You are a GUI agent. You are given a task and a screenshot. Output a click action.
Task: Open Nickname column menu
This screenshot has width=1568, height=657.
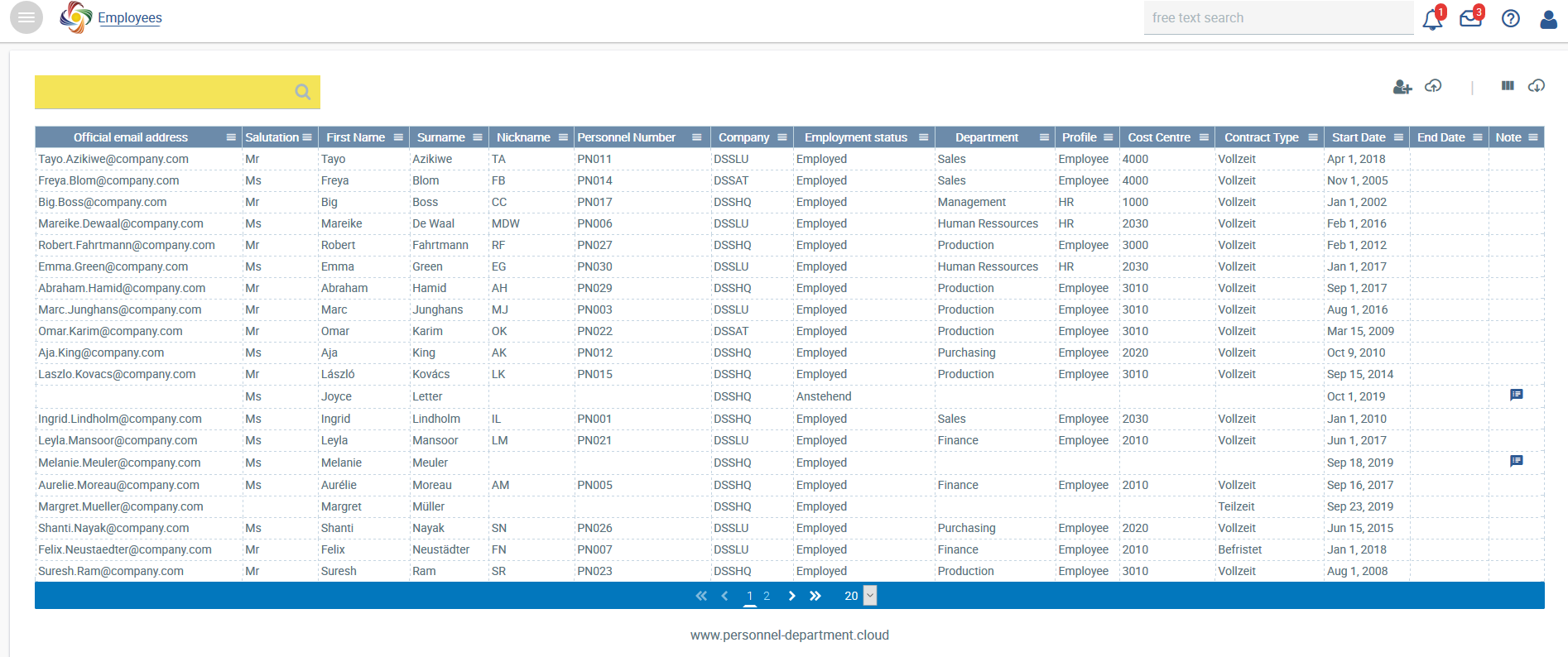[x=563, y=137]
